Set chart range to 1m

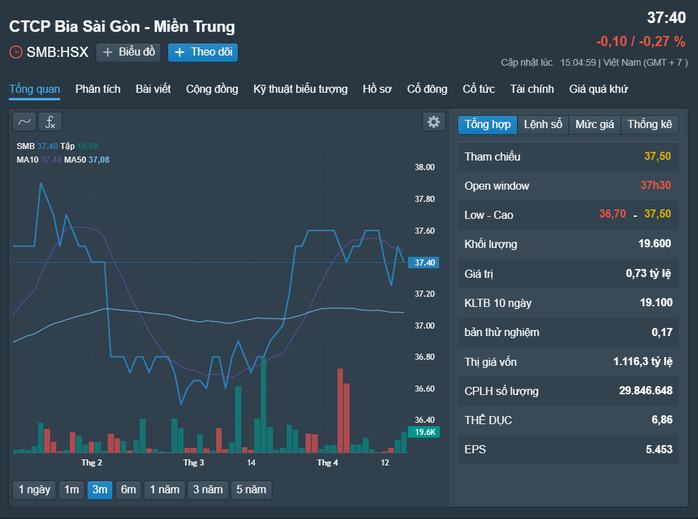pyautogui.click(x=72, y=490)
